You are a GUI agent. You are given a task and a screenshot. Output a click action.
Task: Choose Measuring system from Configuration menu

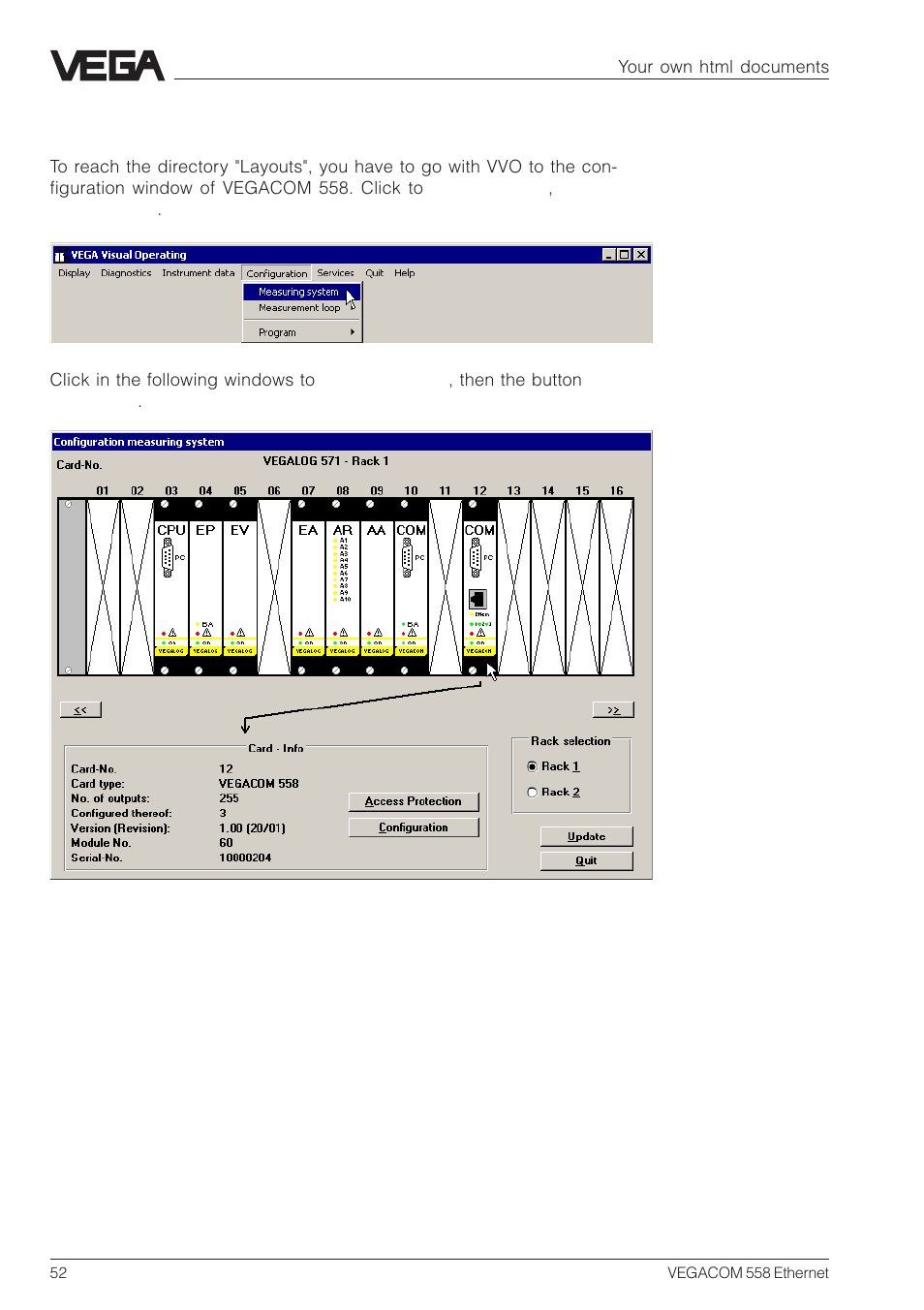[301, 292]
